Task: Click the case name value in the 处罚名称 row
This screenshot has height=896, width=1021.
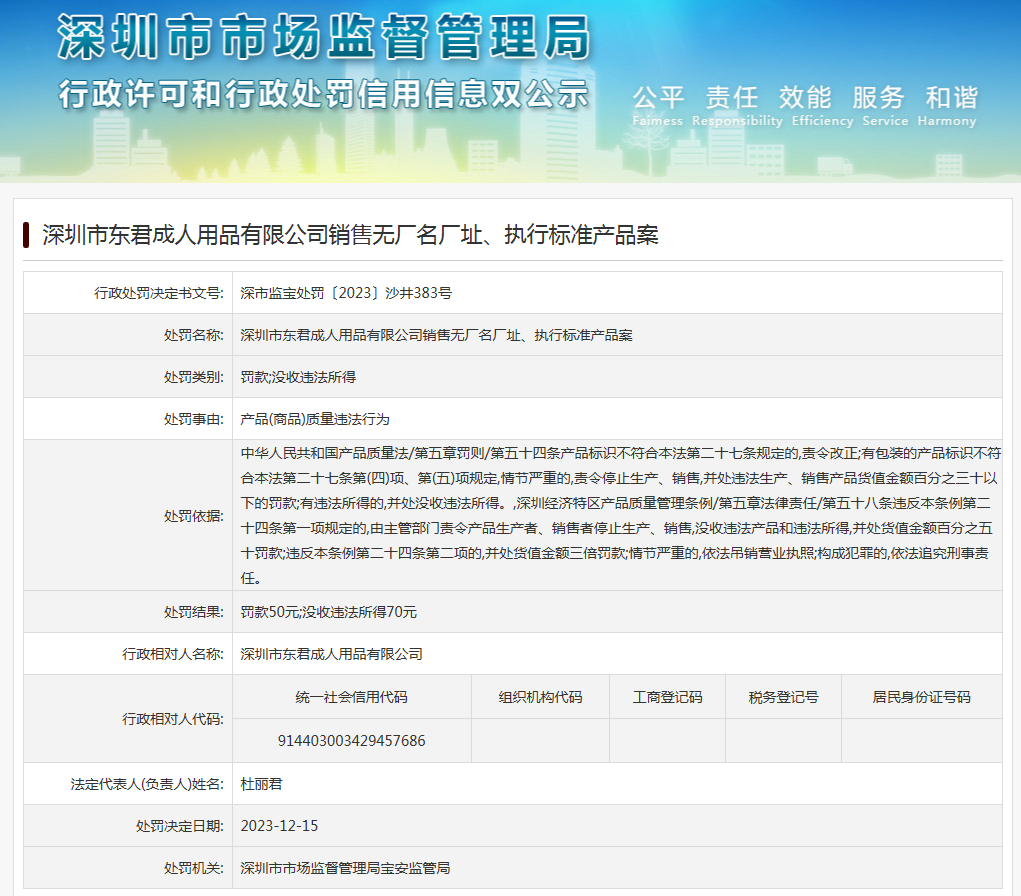Action: point(436,335)
